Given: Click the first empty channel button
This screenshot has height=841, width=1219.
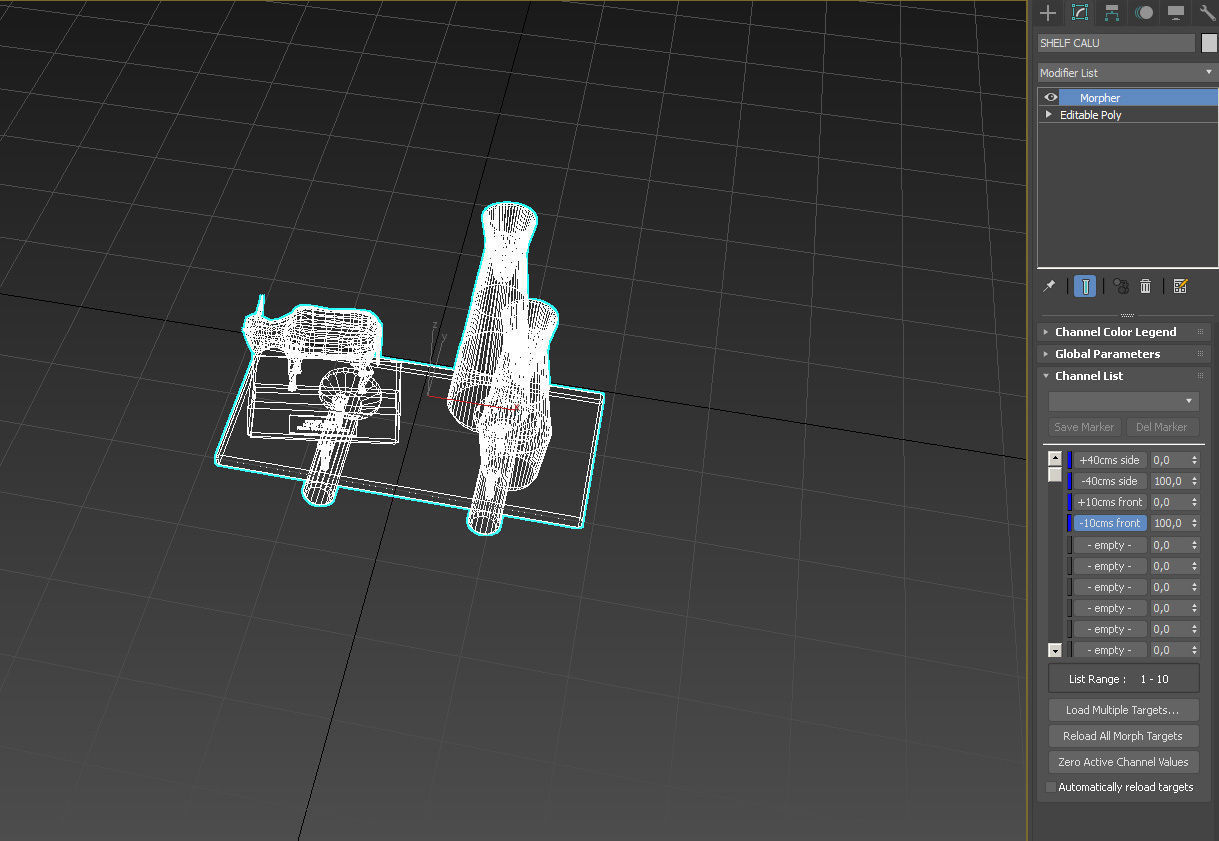Looking at the screenshot, I should (x=1109, y=545).
